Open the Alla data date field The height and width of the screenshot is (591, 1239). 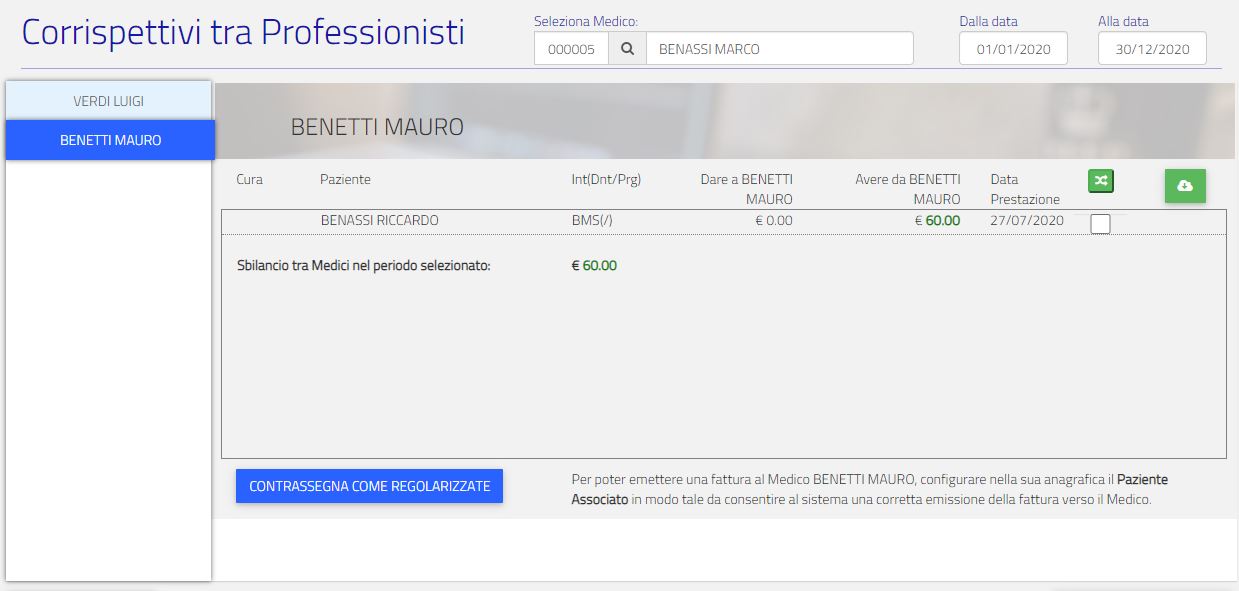[1152, 49]
